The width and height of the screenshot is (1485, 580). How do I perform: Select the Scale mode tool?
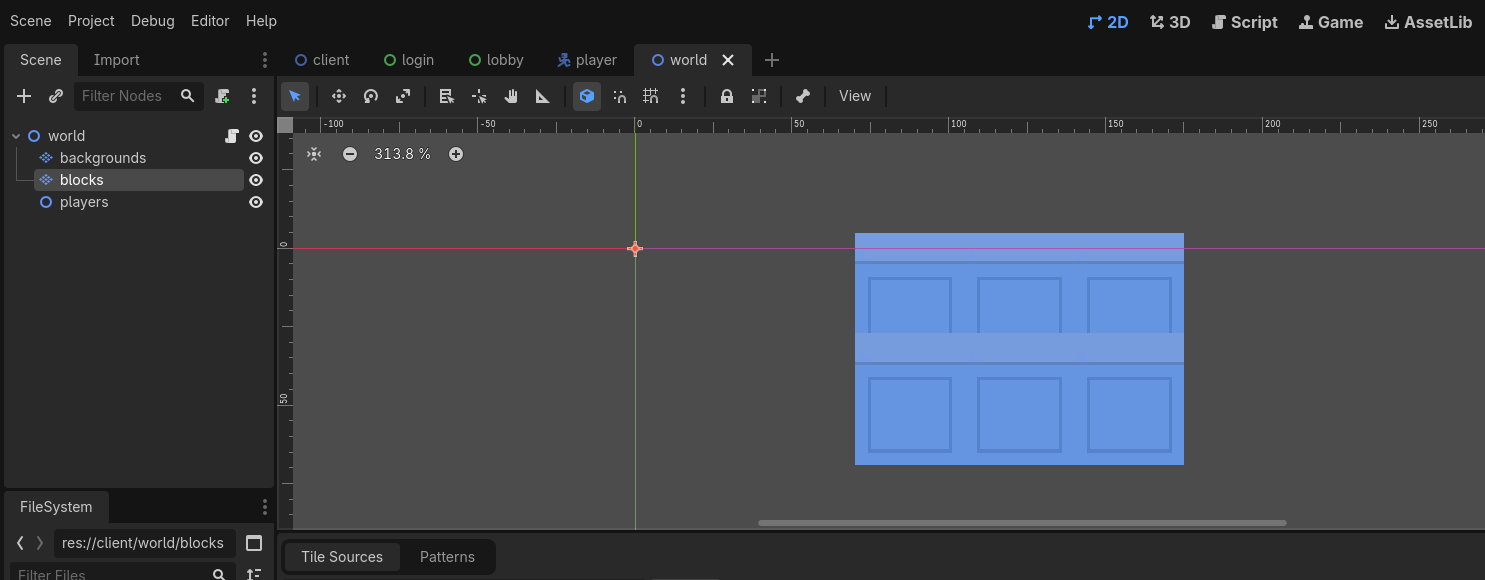[403, 96]
